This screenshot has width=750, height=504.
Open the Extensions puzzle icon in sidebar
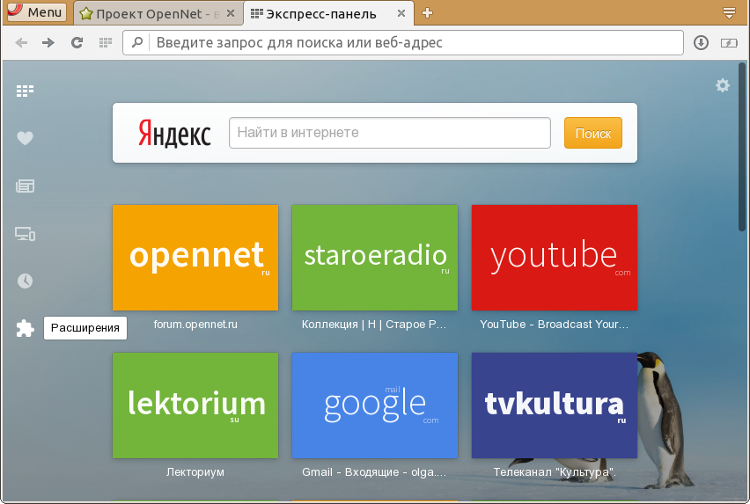25,328
